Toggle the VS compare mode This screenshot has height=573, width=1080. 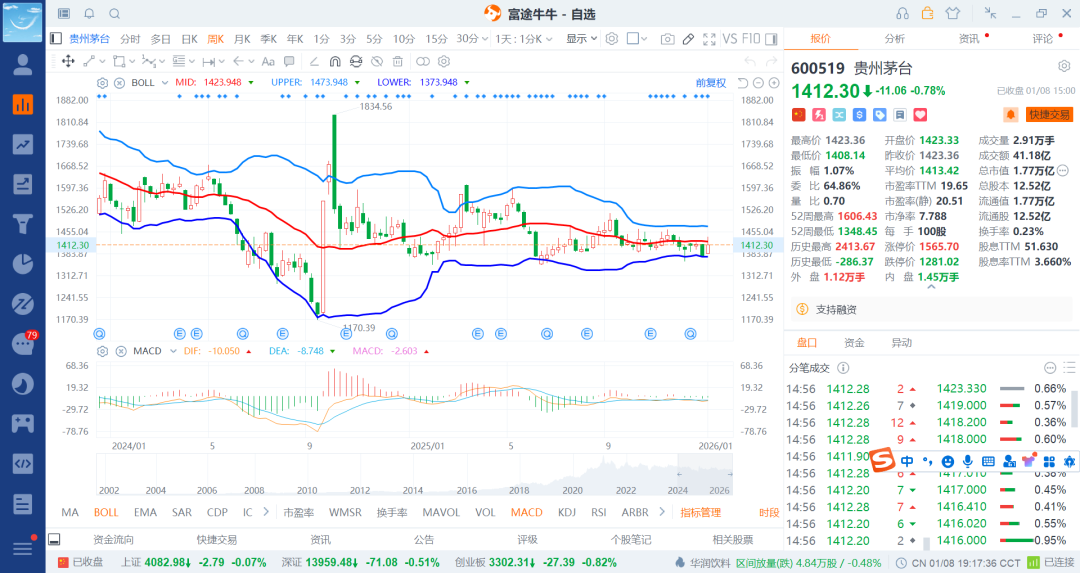[730, 39]
